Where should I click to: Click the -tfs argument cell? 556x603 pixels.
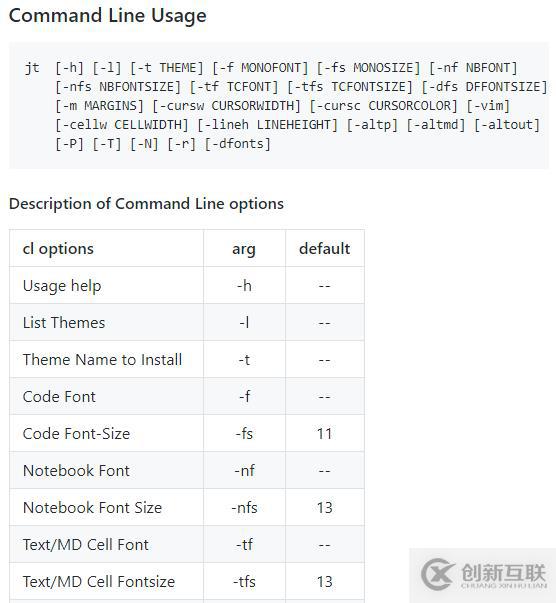(x=244, y=581)
